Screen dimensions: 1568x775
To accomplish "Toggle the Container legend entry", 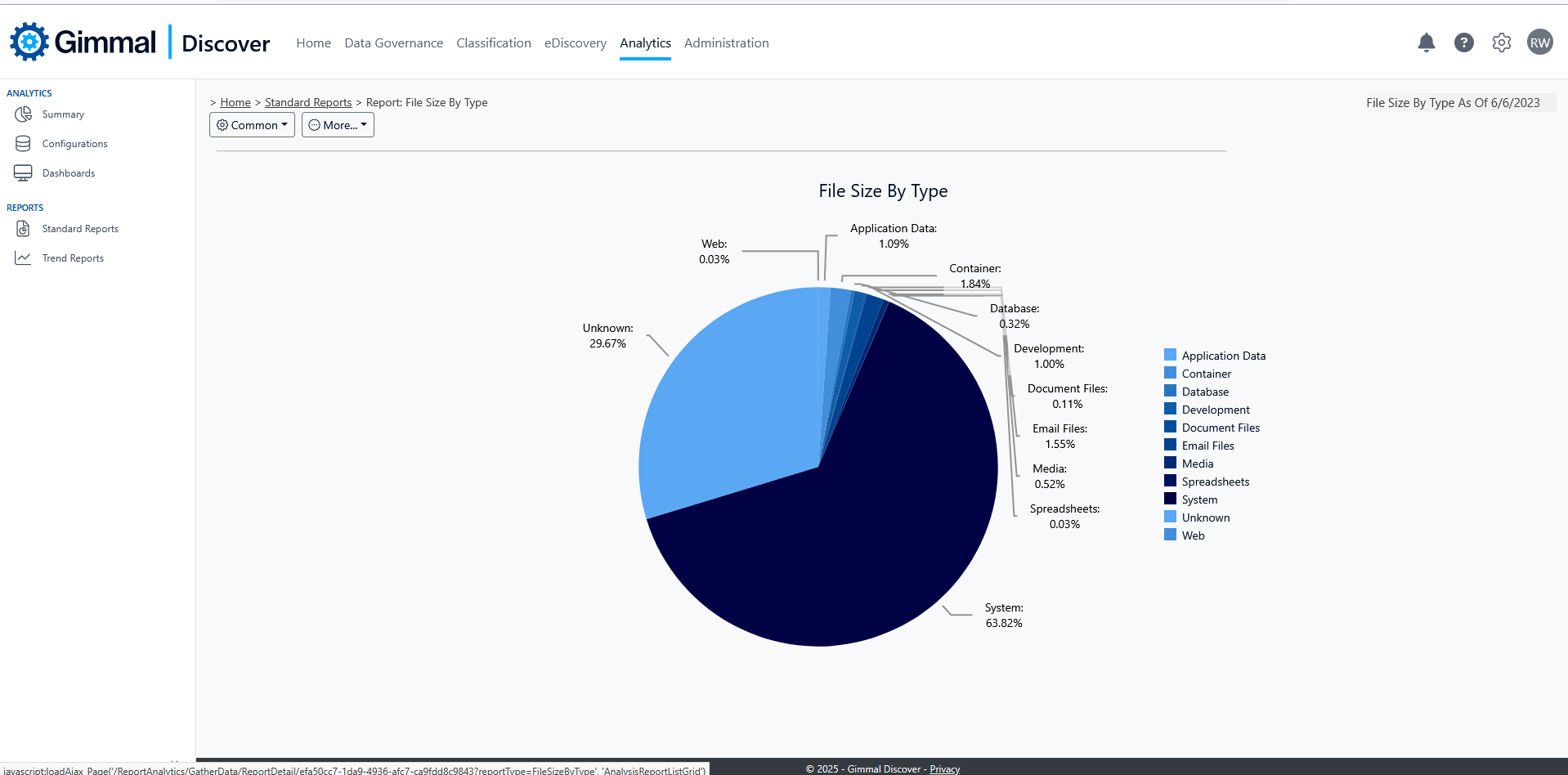I will (1206, 374).
